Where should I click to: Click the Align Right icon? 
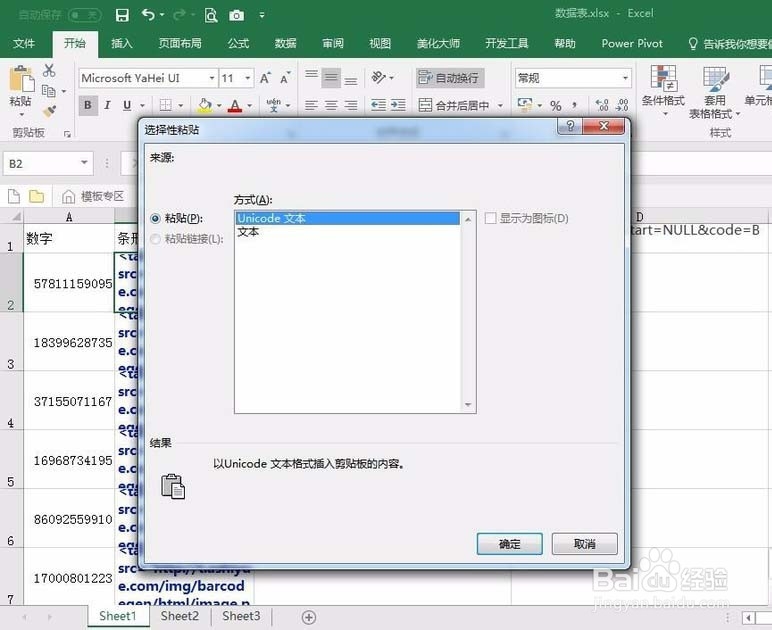351,105
